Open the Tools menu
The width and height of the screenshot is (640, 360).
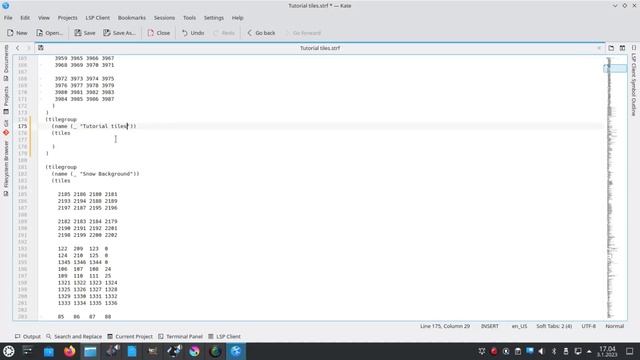189,18
